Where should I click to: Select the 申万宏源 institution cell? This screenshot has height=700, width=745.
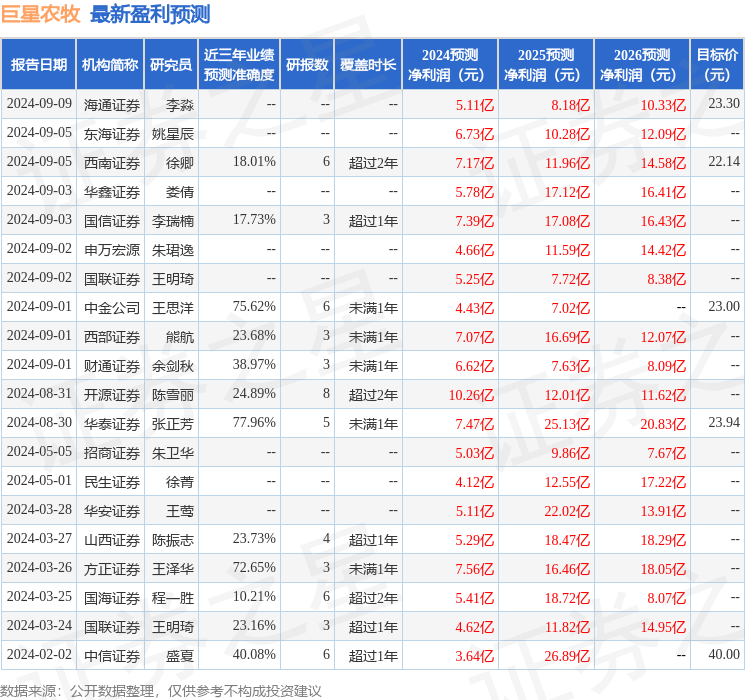(x=112, y=250)
